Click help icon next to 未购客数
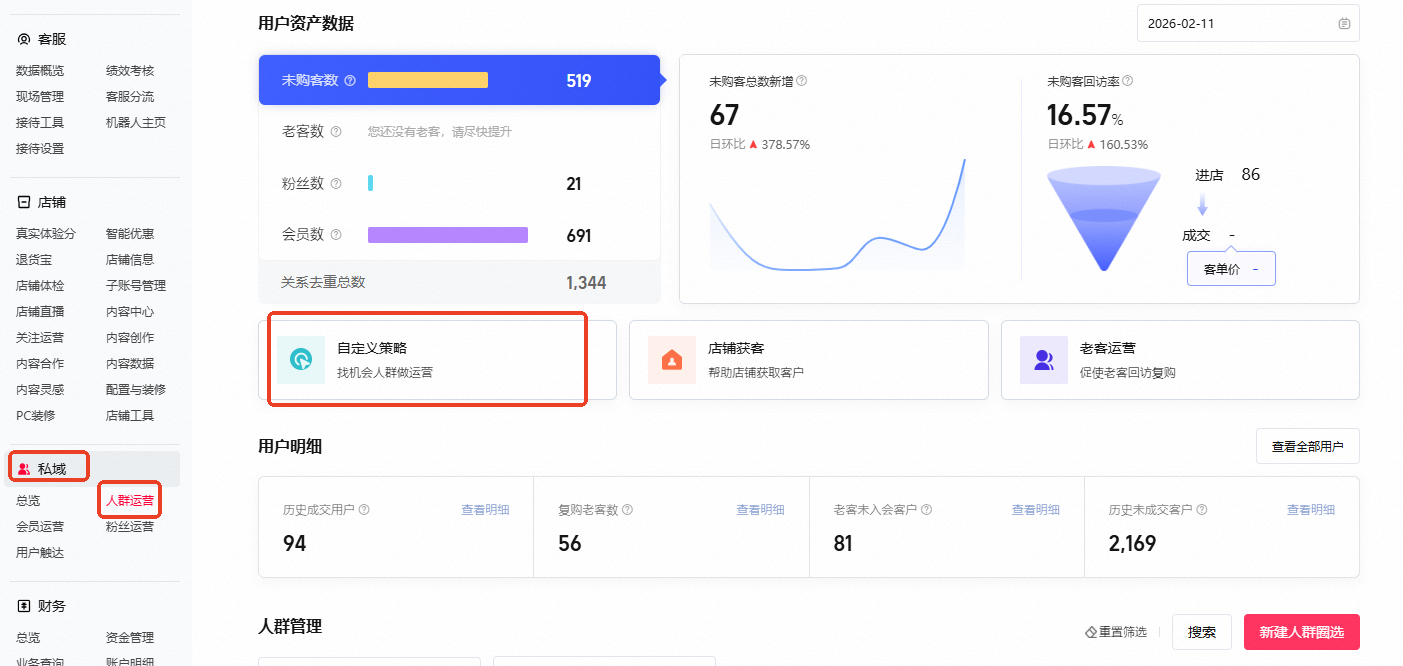 [x=350, y=81]
